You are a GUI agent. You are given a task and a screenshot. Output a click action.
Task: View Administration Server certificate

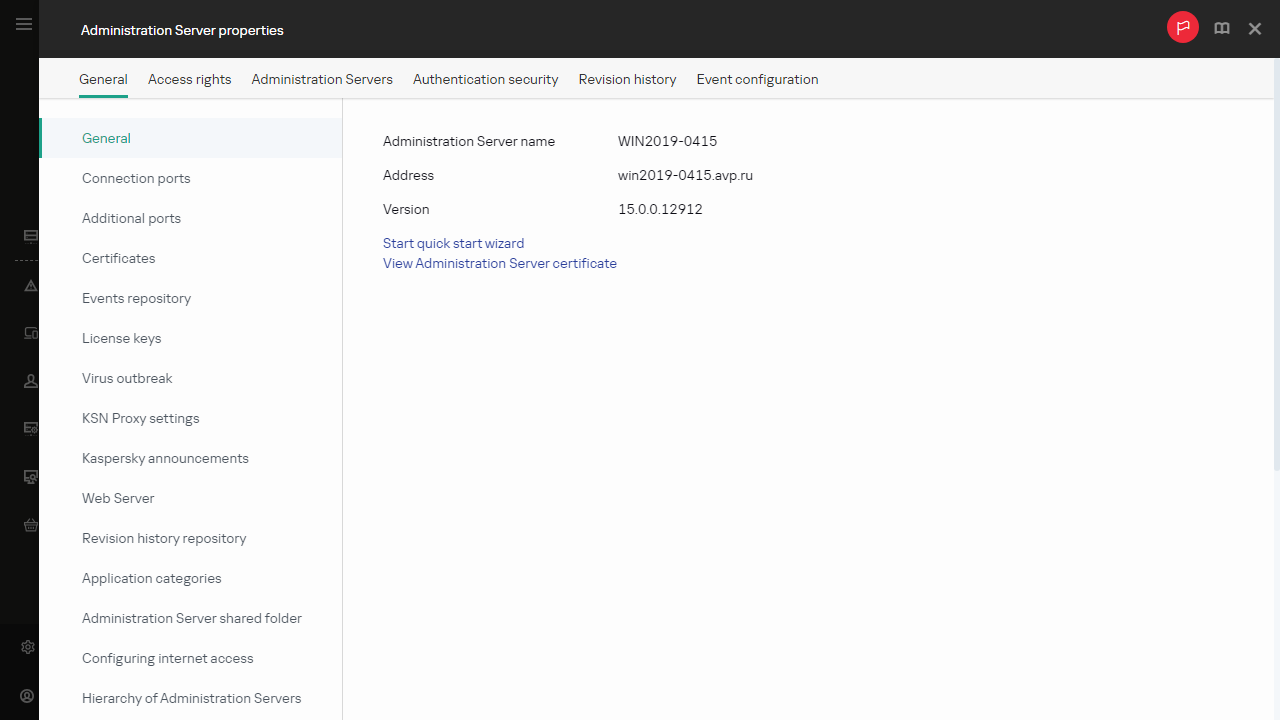(x=499, y=263)
